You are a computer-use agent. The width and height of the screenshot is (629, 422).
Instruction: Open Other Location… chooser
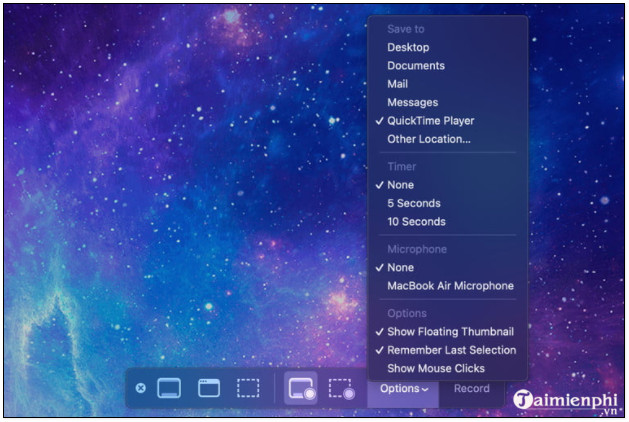pyautogui.click(x=447, y=139)
